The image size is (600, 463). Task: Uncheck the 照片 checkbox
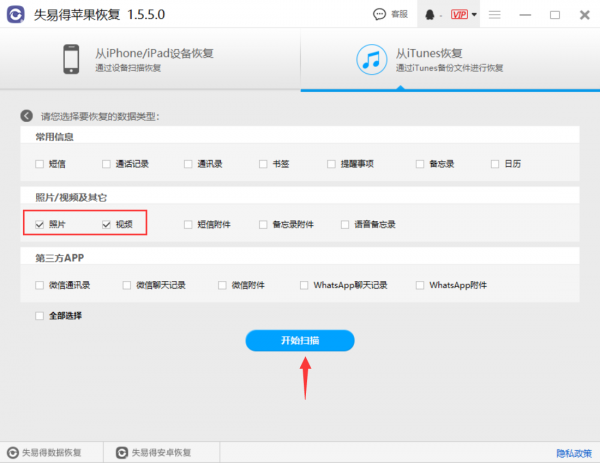coord(39,224)
